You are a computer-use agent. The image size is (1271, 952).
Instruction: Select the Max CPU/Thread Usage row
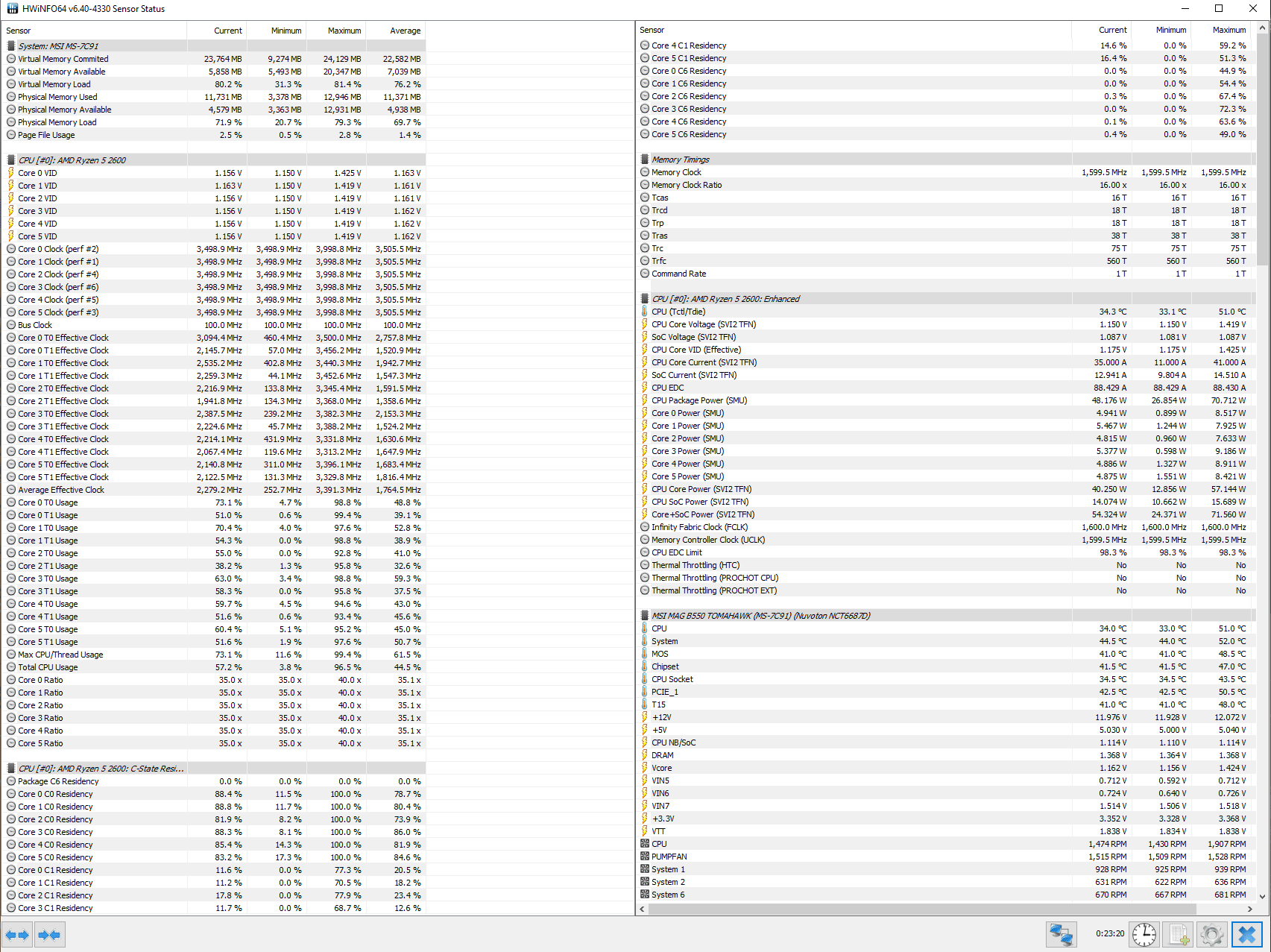[x=214, y=655]
